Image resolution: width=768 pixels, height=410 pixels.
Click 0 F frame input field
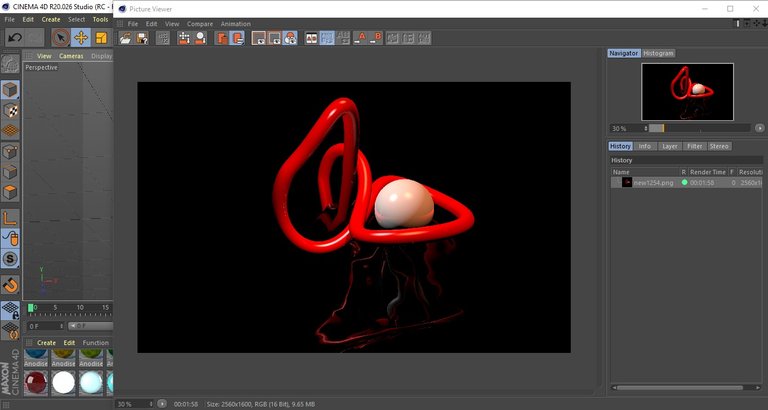[46, 326]
